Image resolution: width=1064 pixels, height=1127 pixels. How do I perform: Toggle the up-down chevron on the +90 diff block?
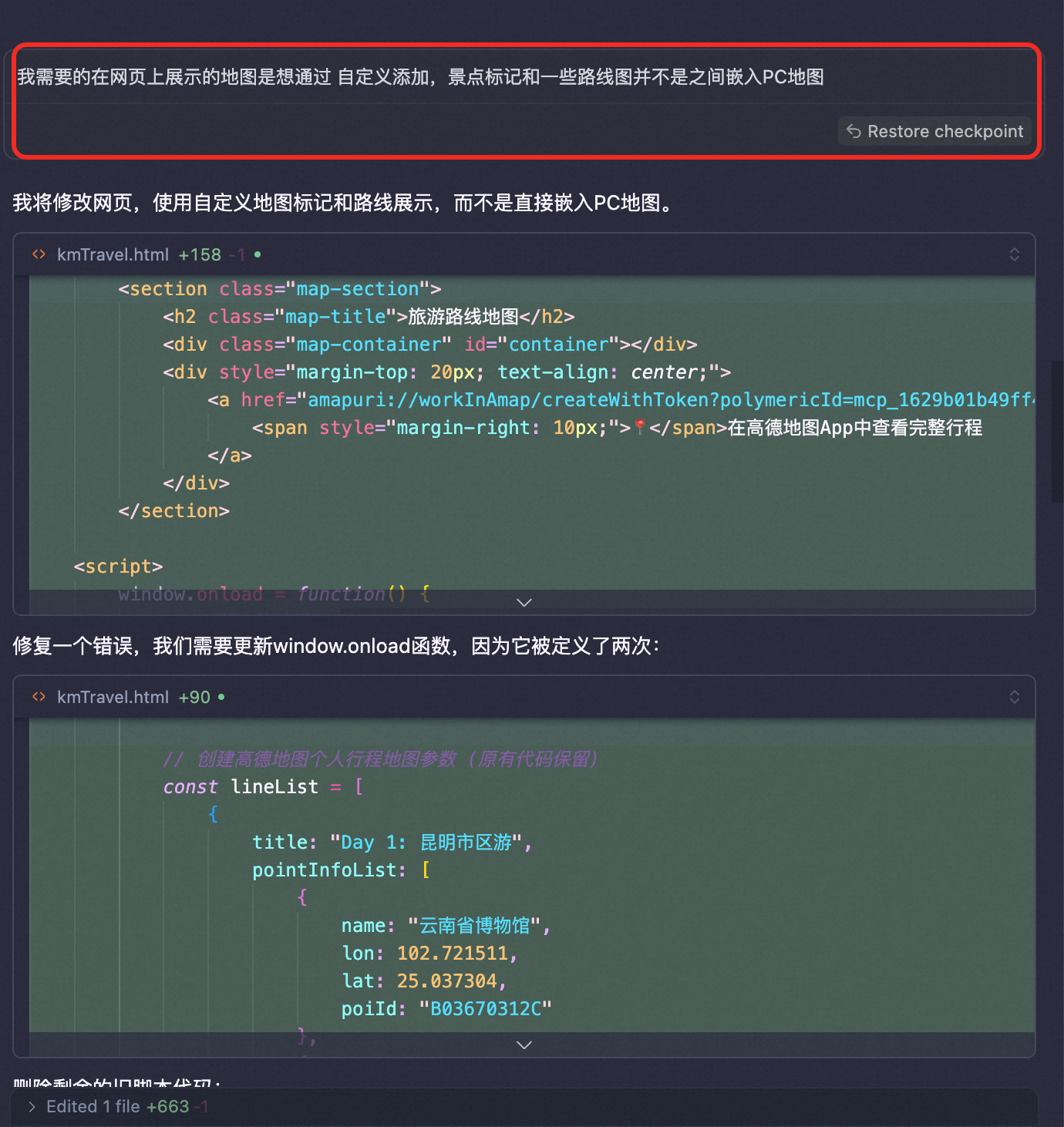[x=1014, y=697]
